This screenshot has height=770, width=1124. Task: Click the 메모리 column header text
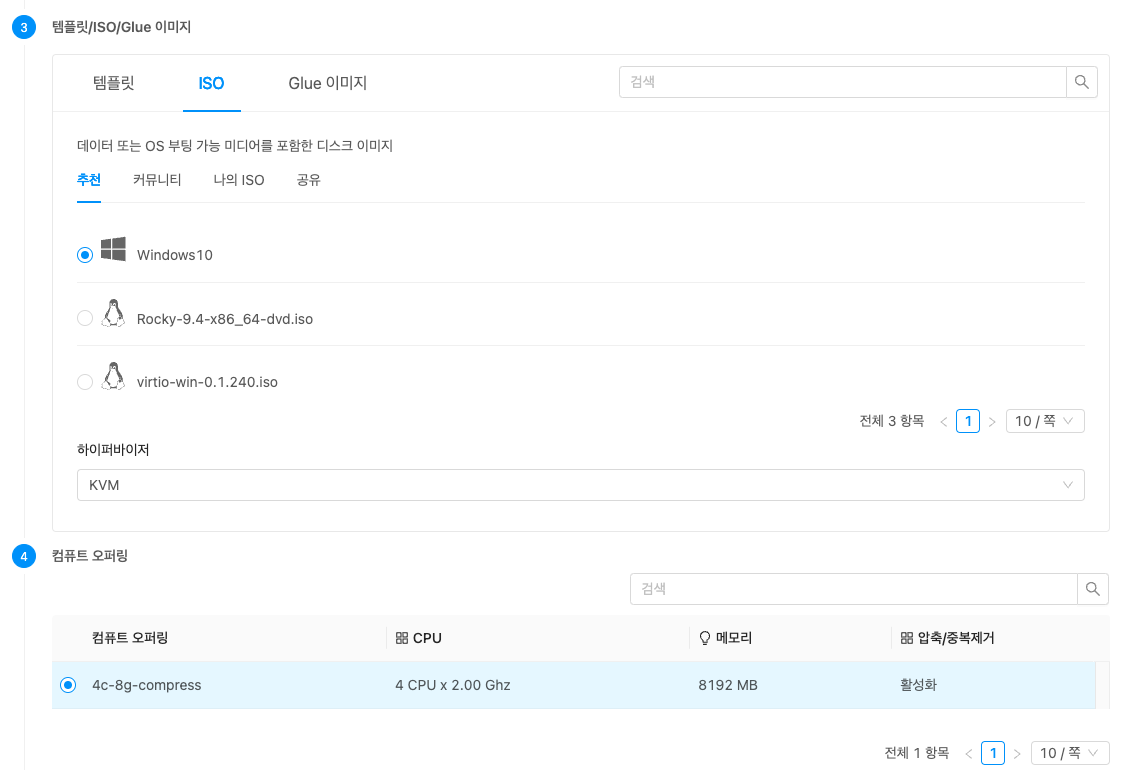coord(734,638)
